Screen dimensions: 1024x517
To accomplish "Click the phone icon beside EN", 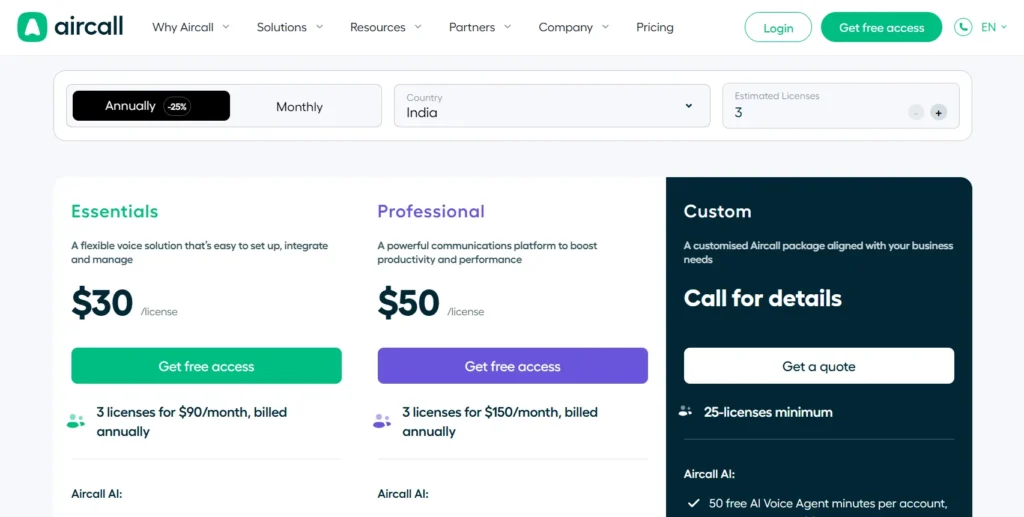I will click(963, 27).
